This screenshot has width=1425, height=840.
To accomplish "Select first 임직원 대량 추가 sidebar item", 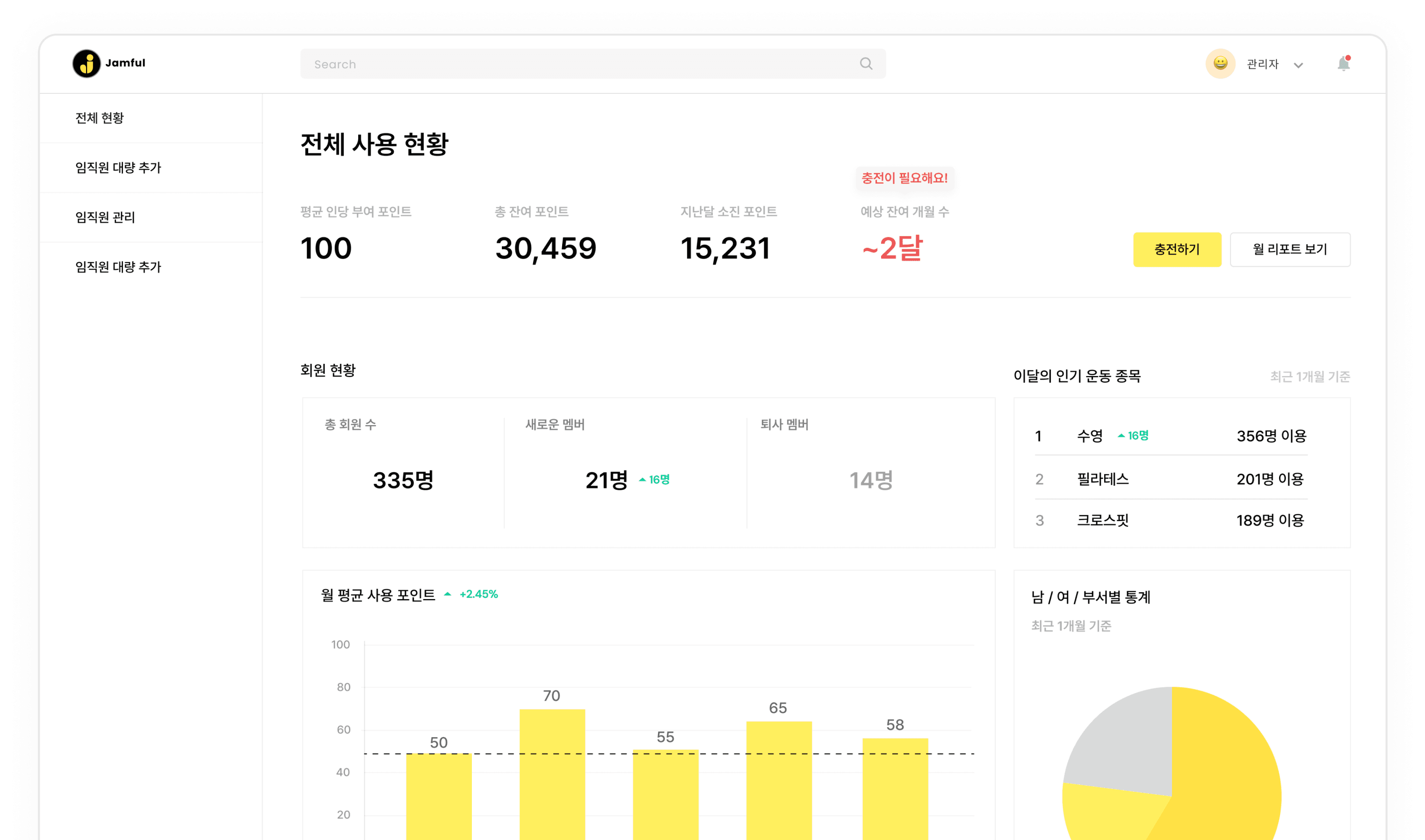I will [x=118, y=167].
